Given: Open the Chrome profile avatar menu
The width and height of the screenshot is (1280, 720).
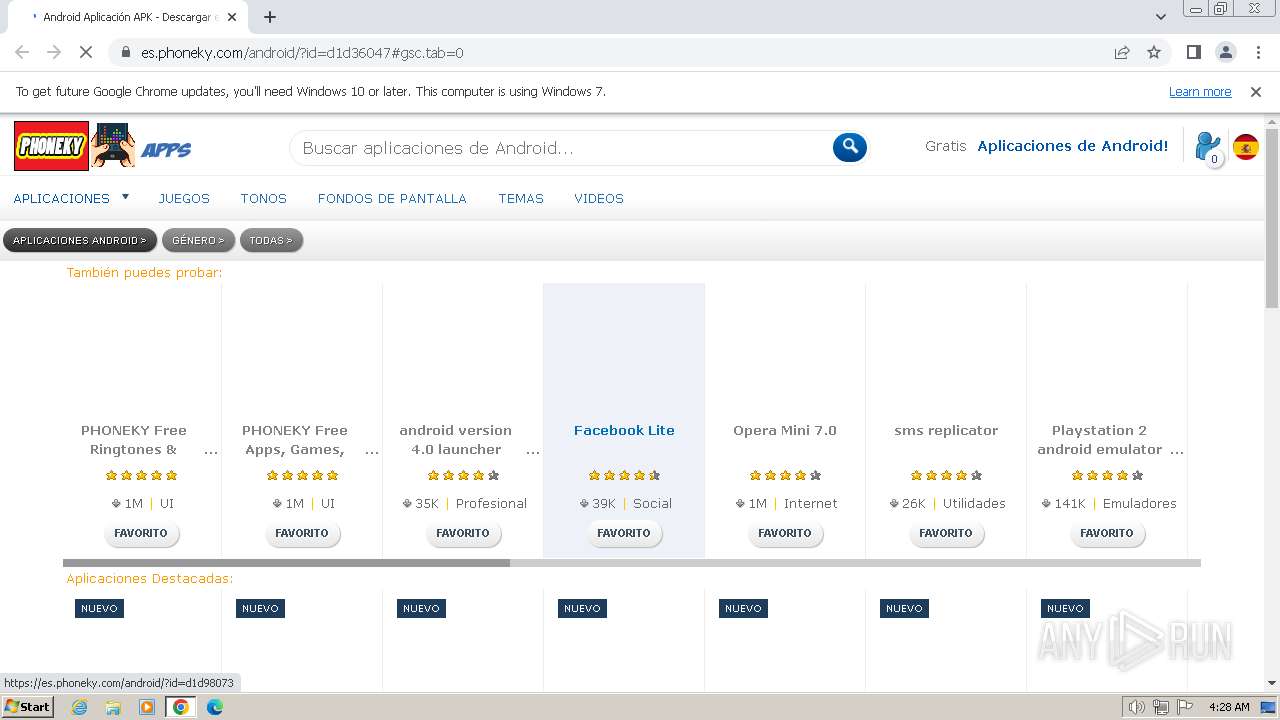Looking at the screenshot, I should [1225, 52].
